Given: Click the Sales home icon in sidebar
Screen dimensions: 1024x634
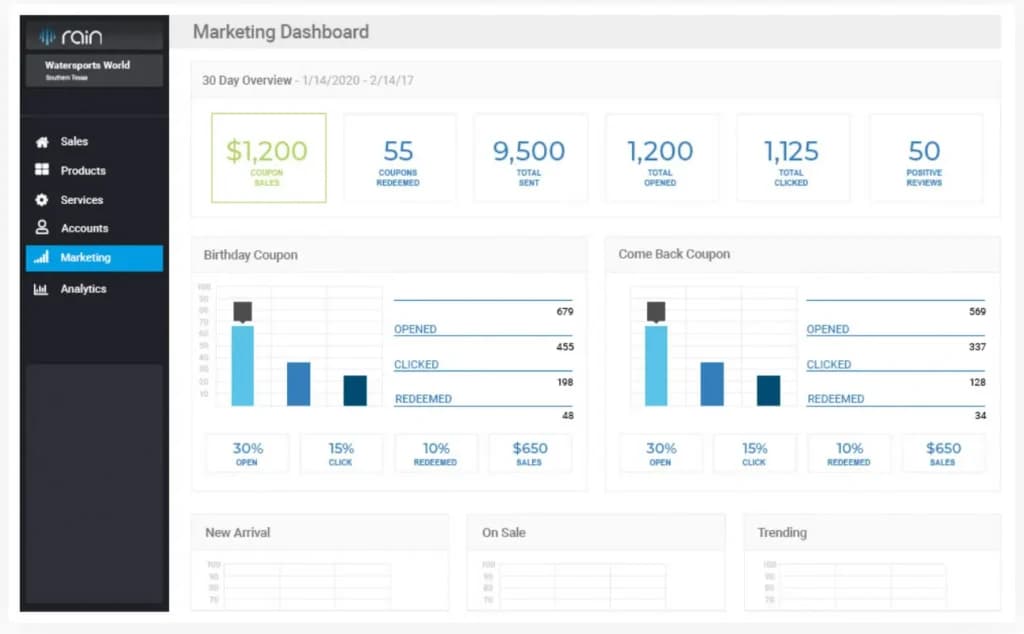Looking at the screenshot, I should 42,142.
